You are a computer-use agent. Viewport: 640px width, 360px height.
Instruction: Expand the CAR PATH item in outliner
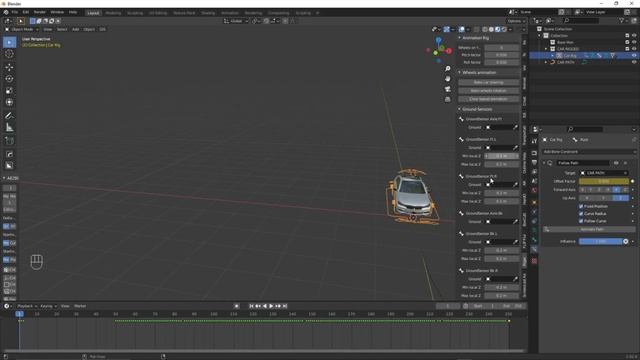click(546, 62)
